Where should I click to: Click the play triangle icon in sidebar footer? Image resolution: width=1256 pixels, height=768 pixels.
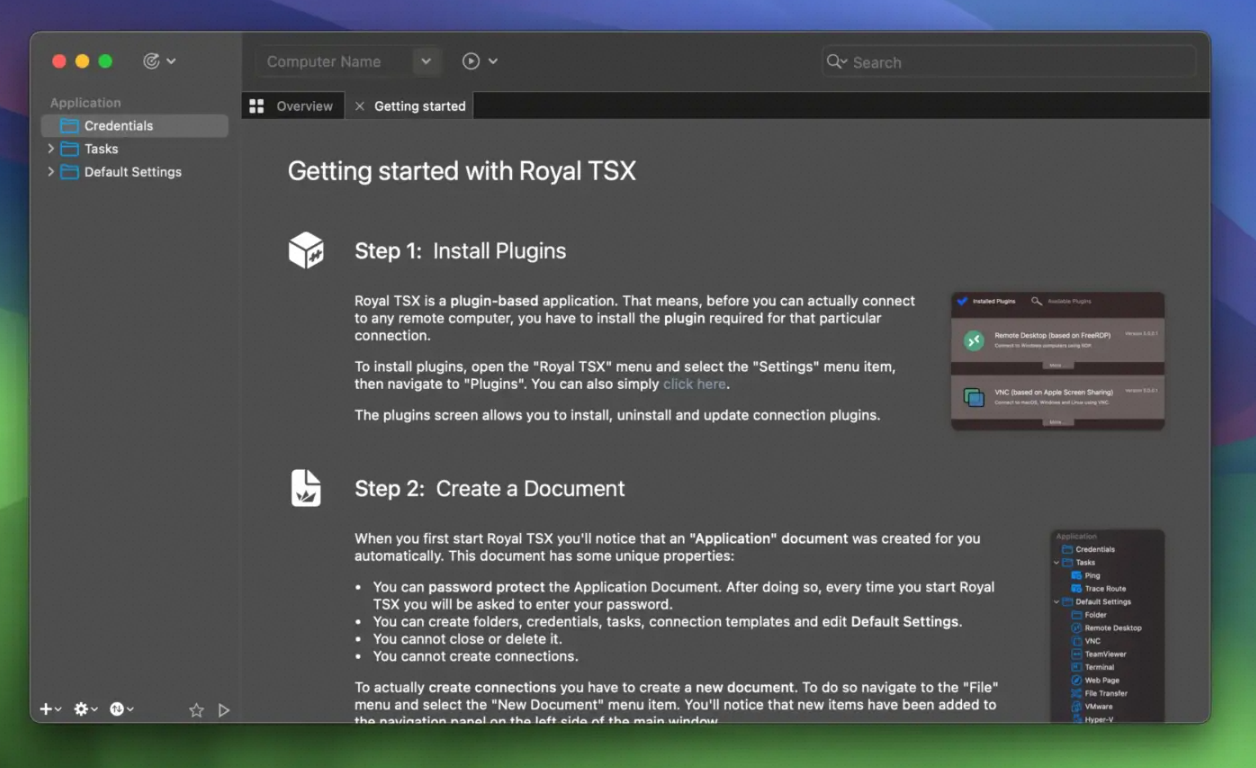coord(224,710)
